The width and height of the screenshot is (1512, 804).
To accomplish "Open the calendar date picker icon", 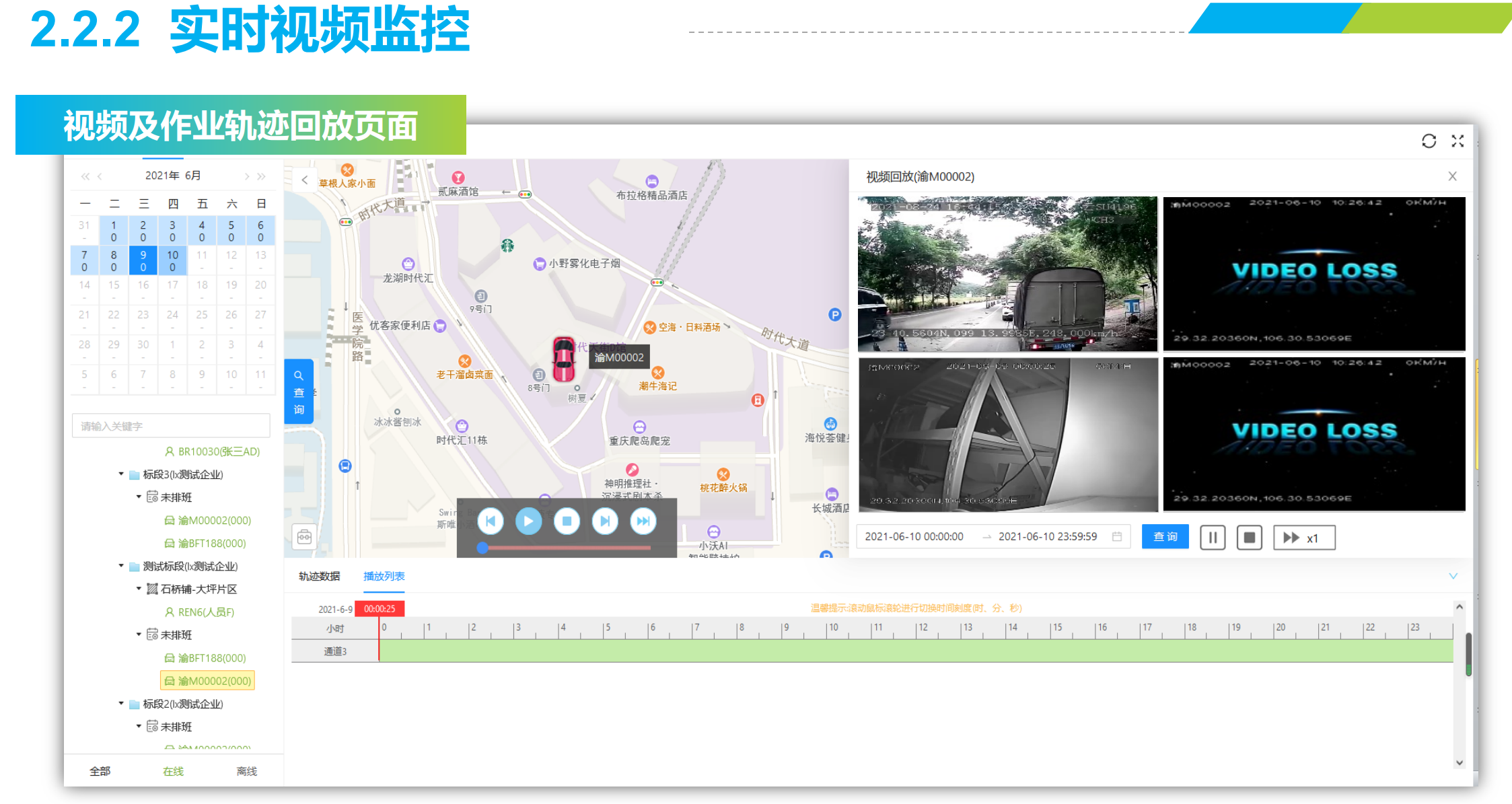I will pos(1117,536).
